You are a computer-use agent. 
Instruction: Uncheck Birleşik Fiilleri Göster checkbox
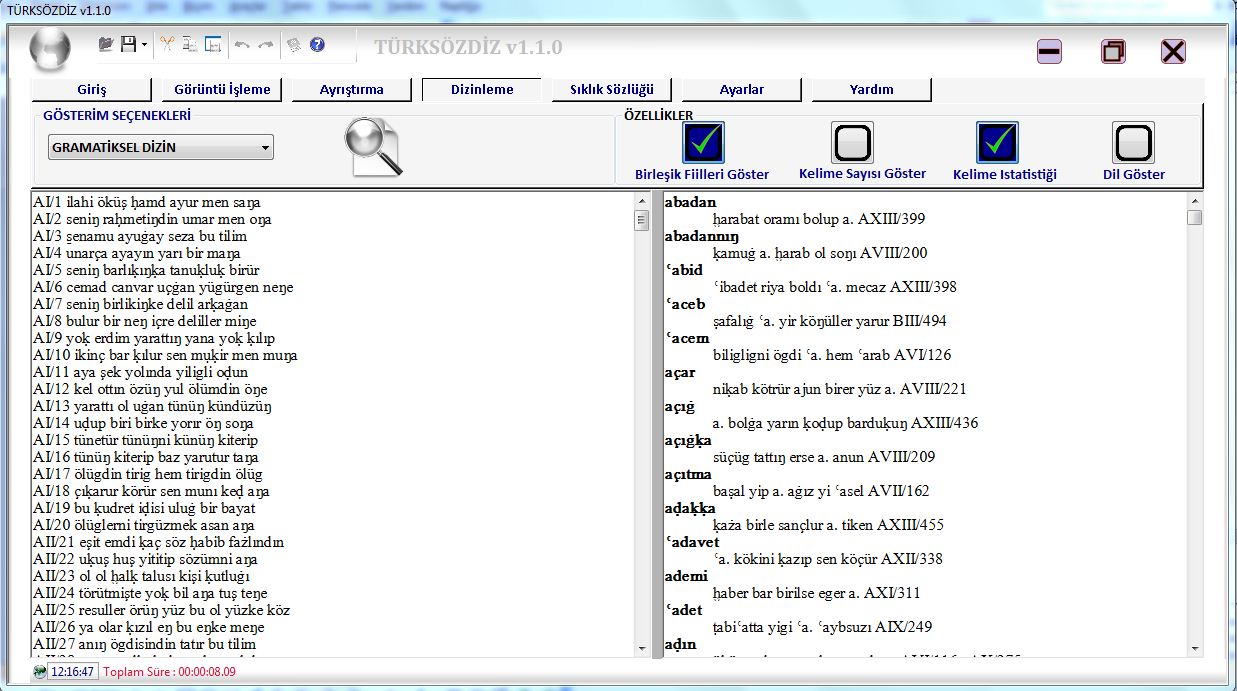(703, 143)
